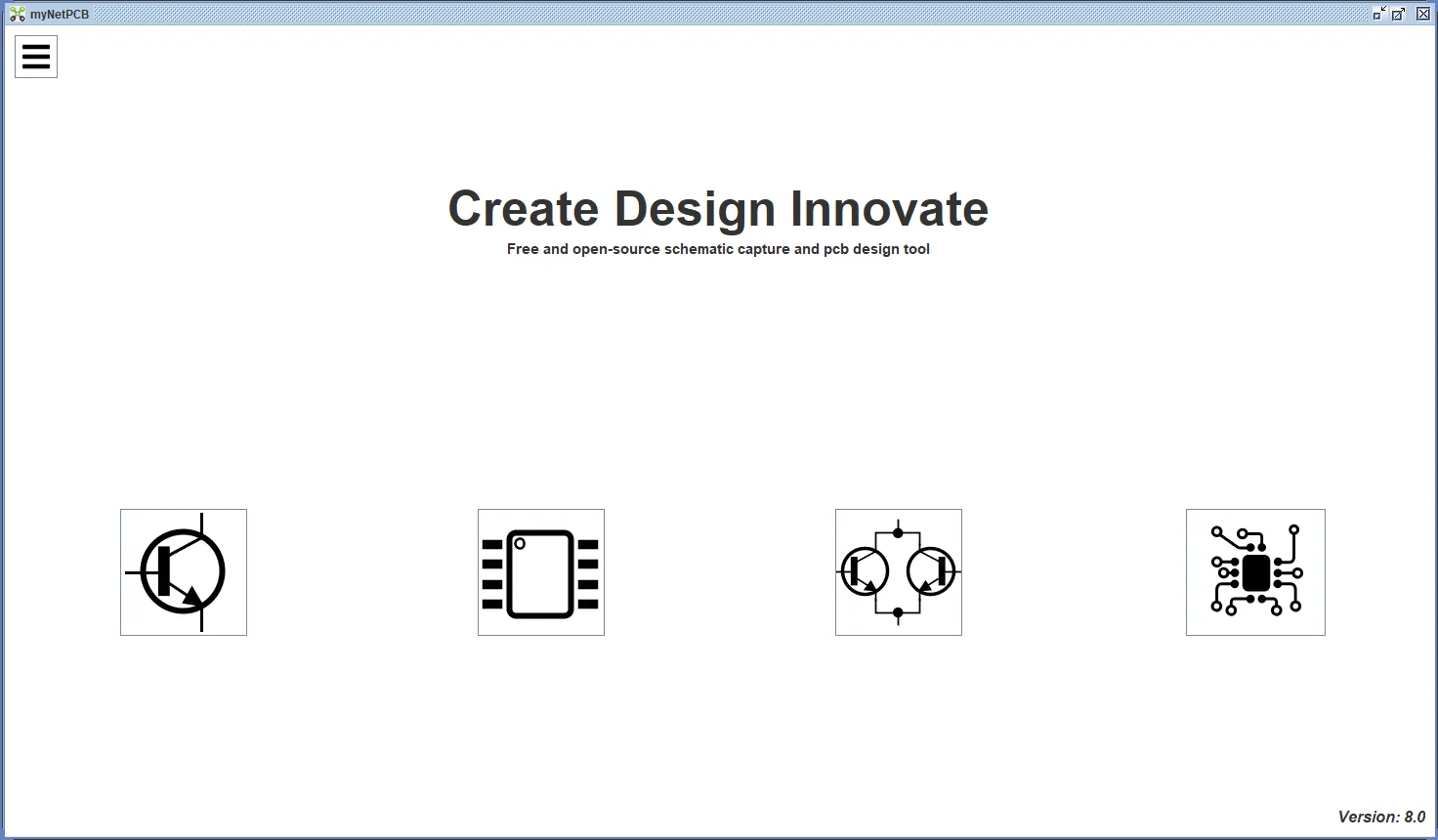Launch the symbol designer from the leftmost tile

coord(183,572)
